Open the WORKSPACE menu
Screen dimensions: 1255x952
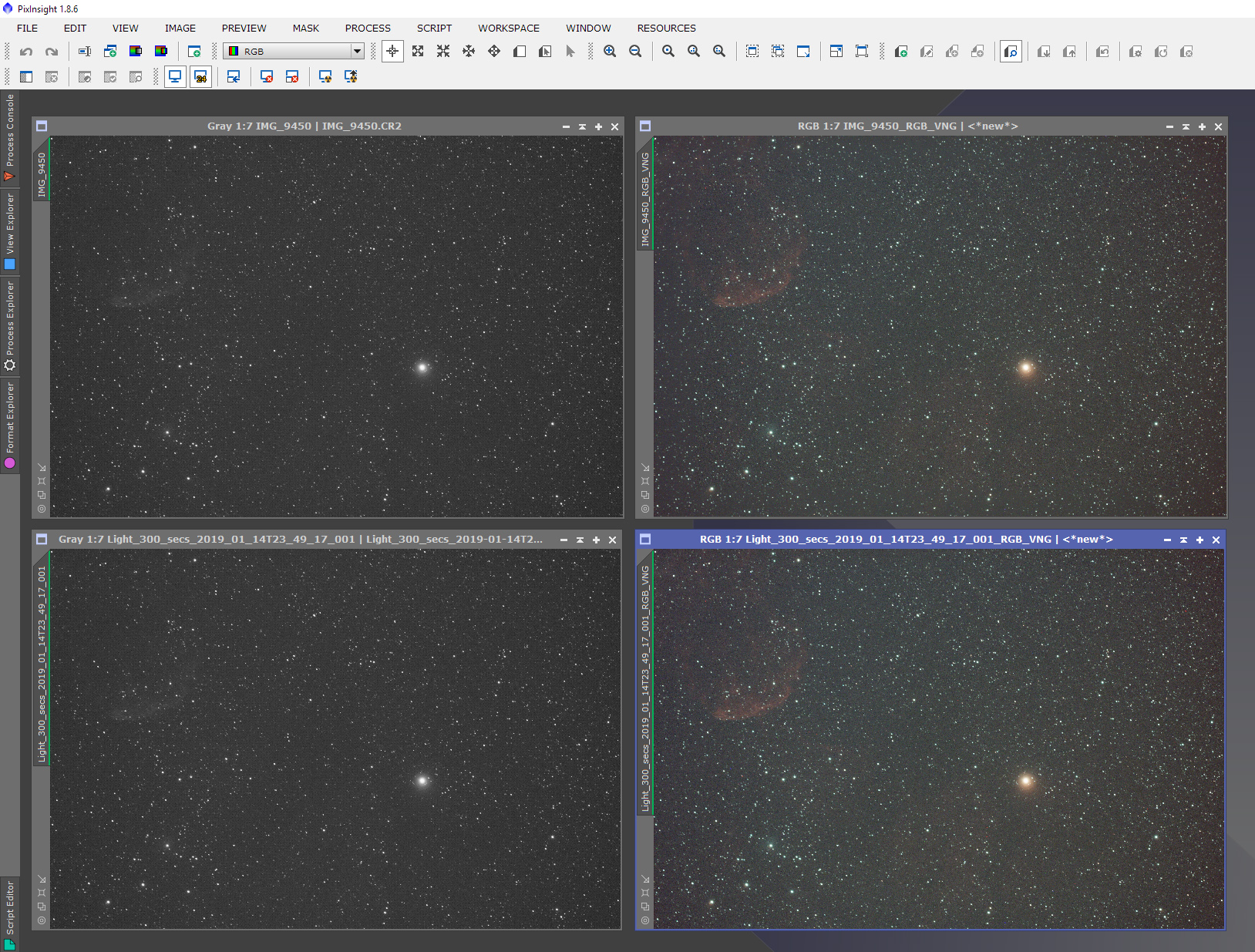[509, 28]
